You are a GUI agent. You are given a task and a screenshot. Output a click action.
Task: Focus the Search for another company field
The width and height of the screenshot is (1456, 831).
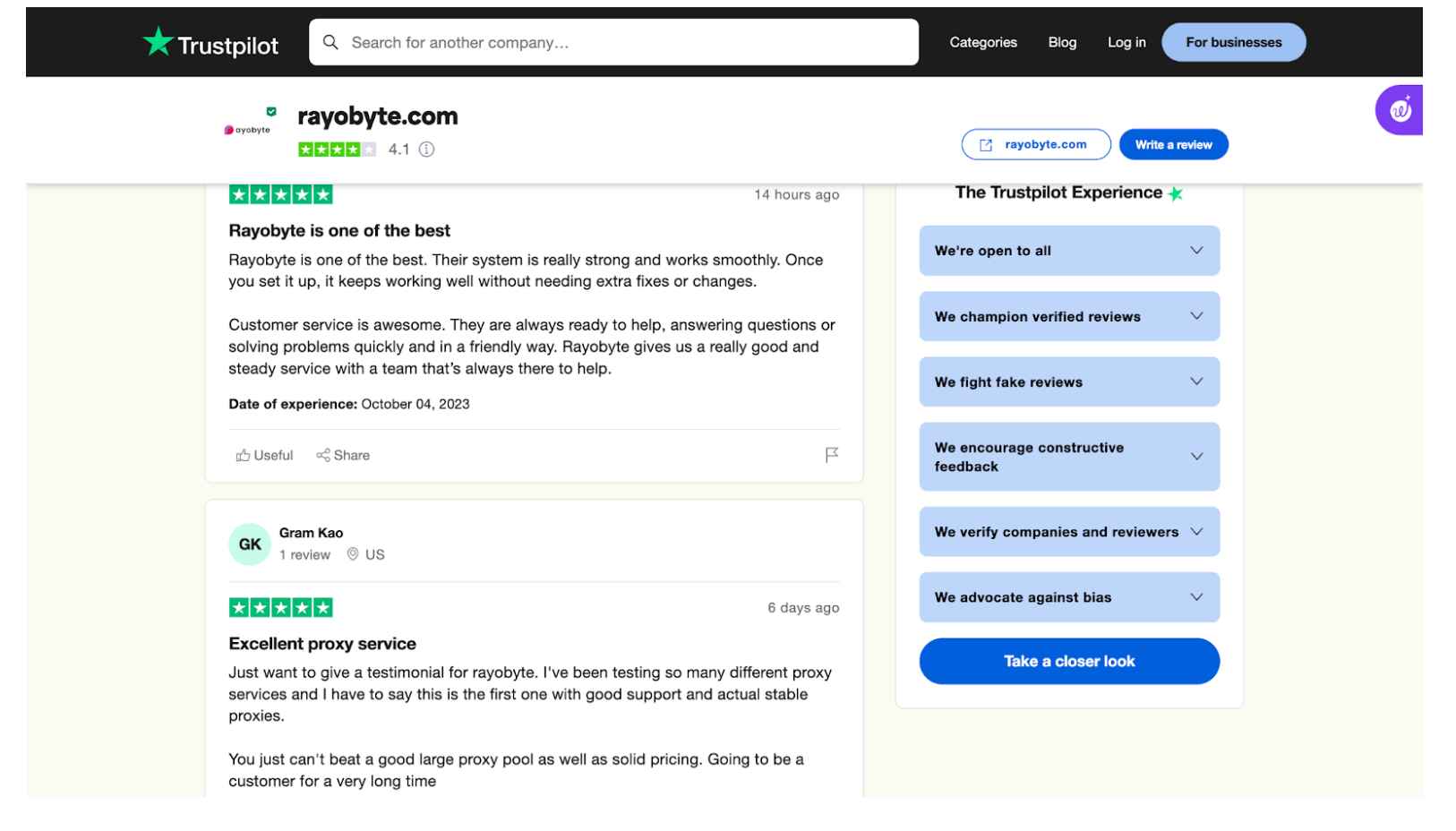tap(613, 42)
